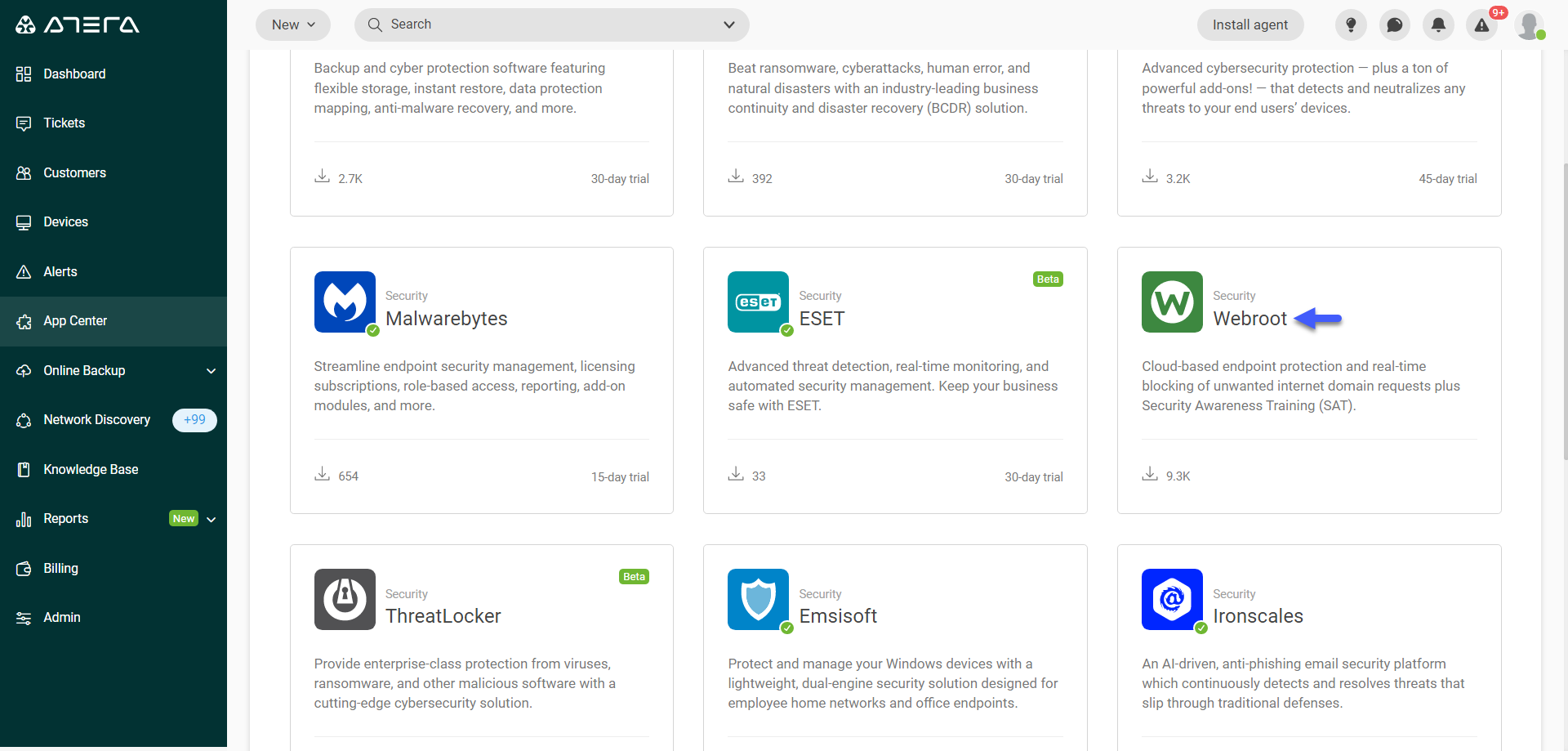This screenshot has width=1568, height=751.
Task: Open the alerts warning icon with 9+ badge
Action: 1482,25
